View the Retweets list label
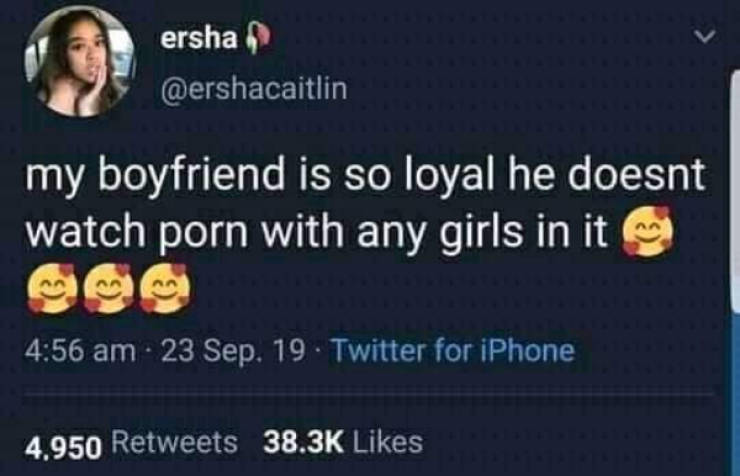This screenshot has width=740, height=476. pos(174,443)
